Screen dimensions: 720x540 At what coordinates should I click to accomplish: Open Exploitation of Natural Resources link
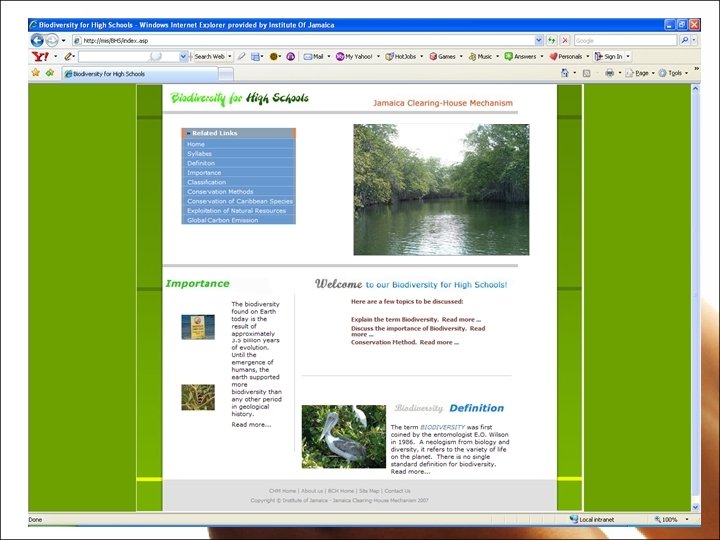(x=236, y=211)
